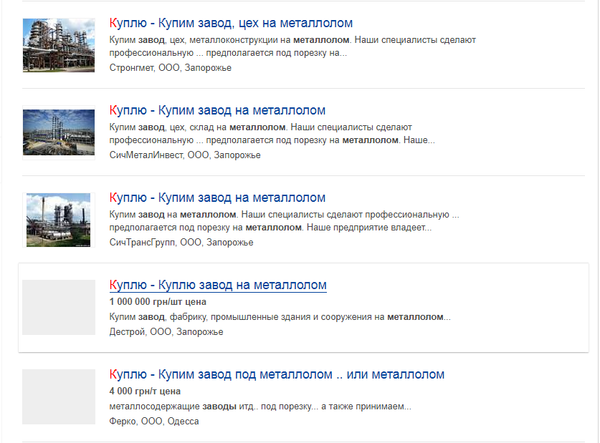600x443 pixels.
Task: Click empty image placeholder of Ферко listing
Action: click(x=59, y=397)
